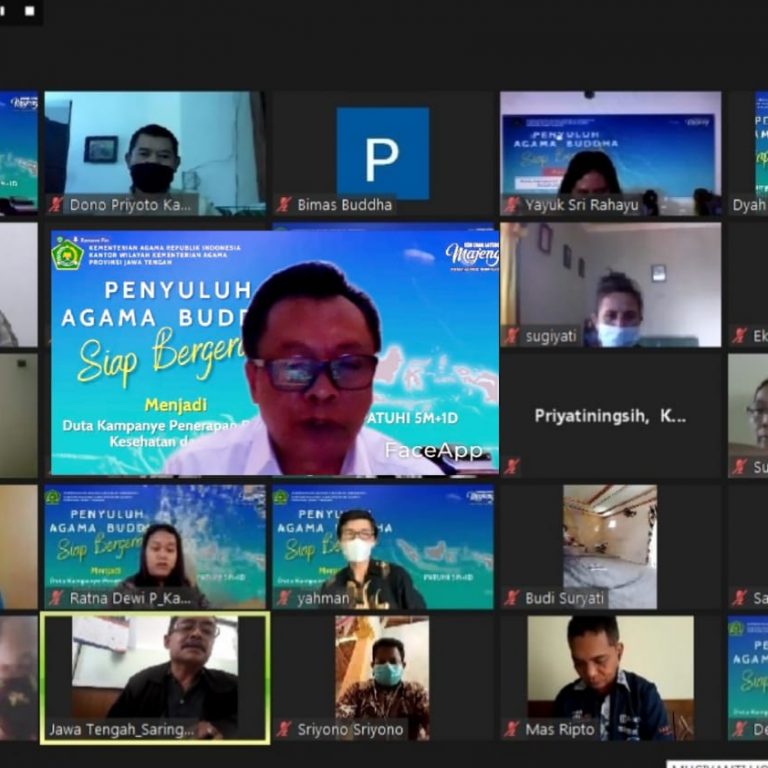This screenshot has width=768, height=768.
Task: Click muted mic icon beside yahman
Action: 284,598
